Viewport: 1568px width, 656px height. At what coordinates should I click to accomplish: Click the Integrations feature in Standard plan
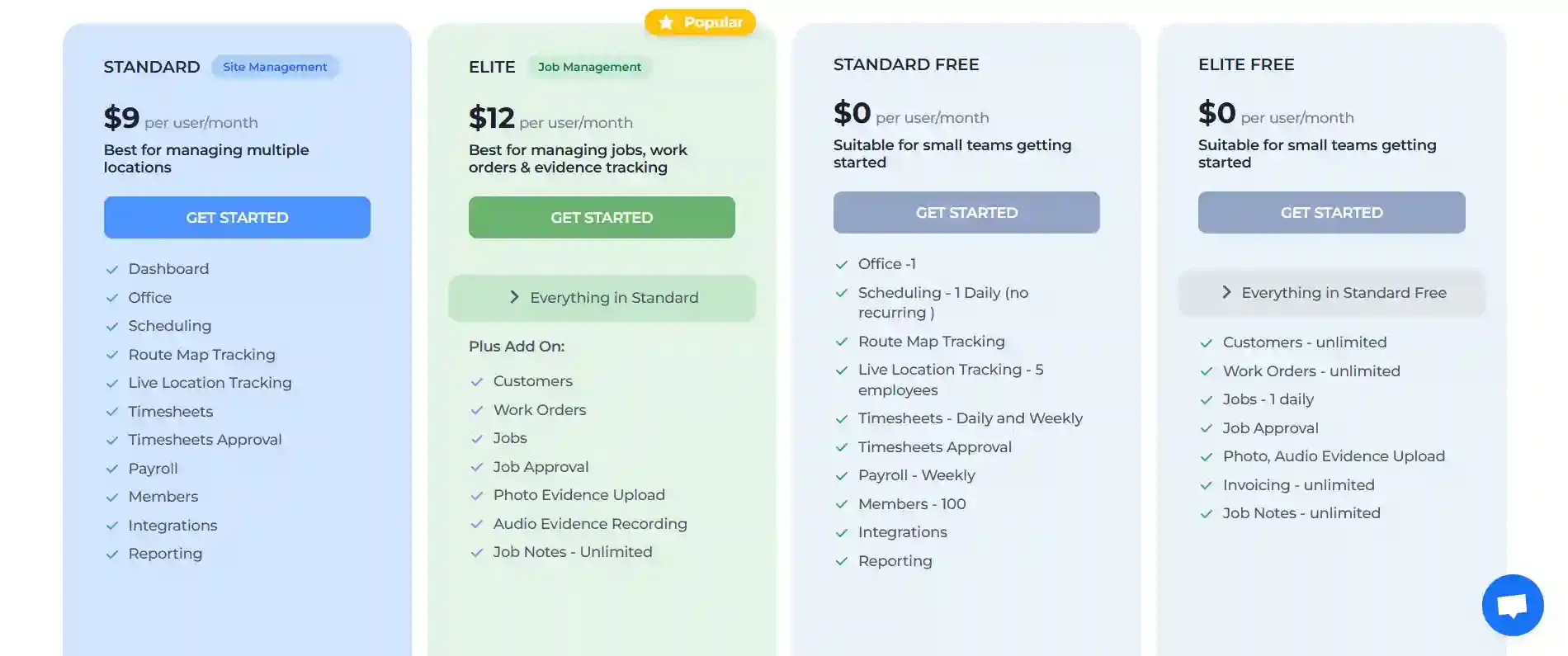(x=172, y=526)
